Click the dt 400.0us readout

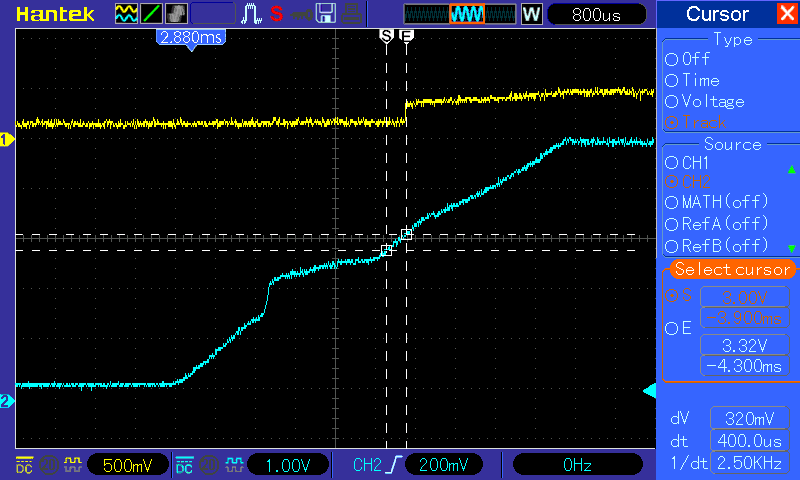(x=749, y=440)
